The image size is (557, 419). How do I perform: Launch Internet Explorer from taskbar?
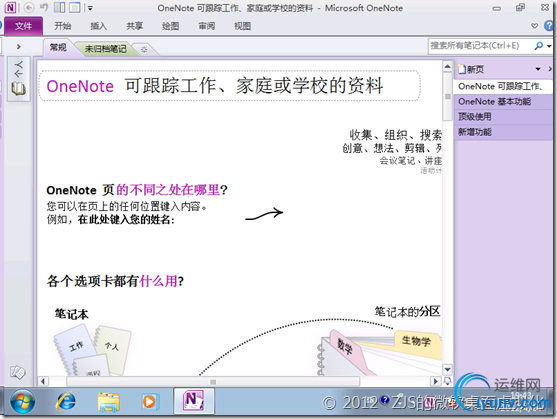67,401
